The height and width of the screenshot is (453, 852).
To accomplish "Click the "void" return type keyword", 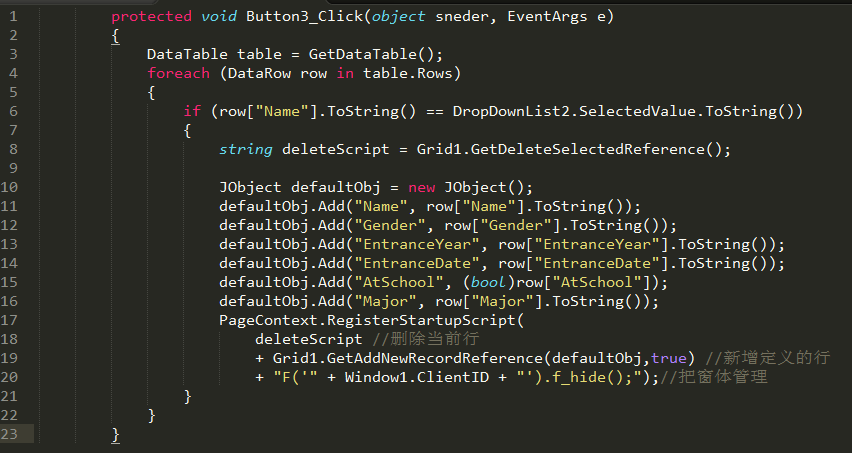I will 219,16.
